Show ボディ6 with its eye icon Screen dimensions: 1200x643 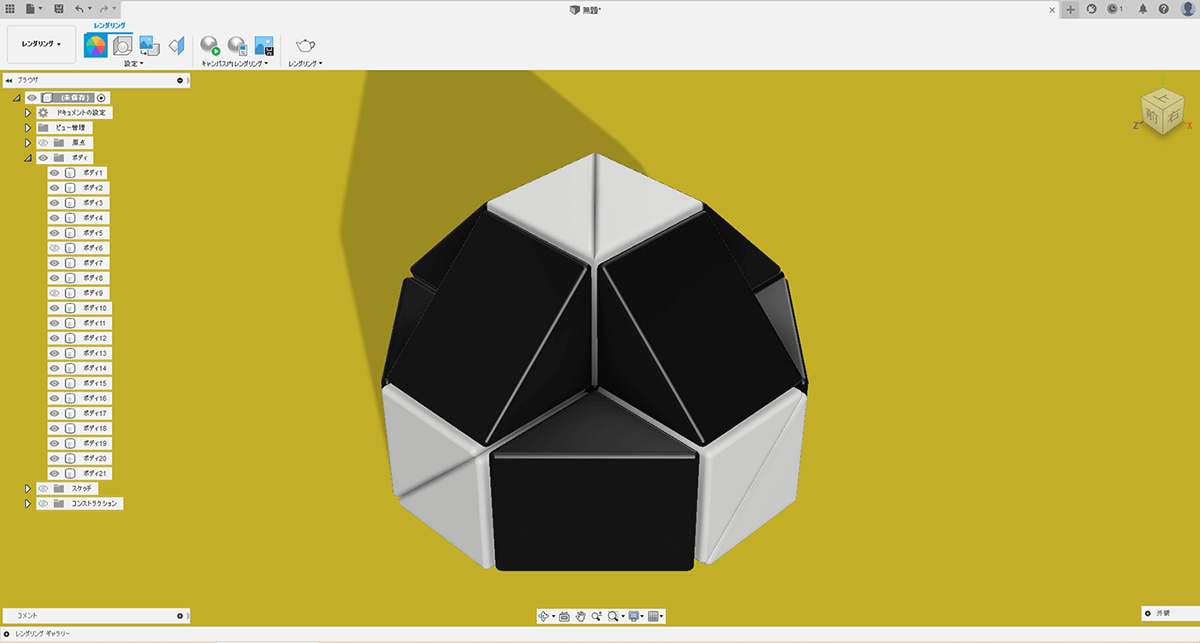point(55,248)
